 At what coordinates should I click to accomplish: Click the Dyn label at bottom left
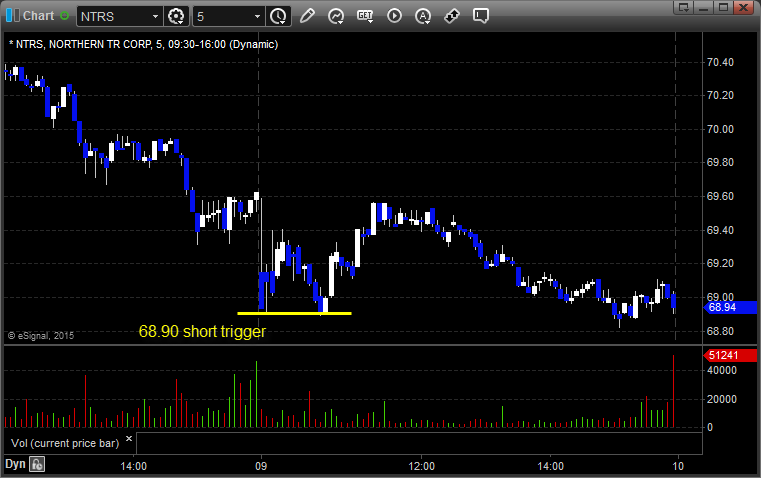(15, 464)
